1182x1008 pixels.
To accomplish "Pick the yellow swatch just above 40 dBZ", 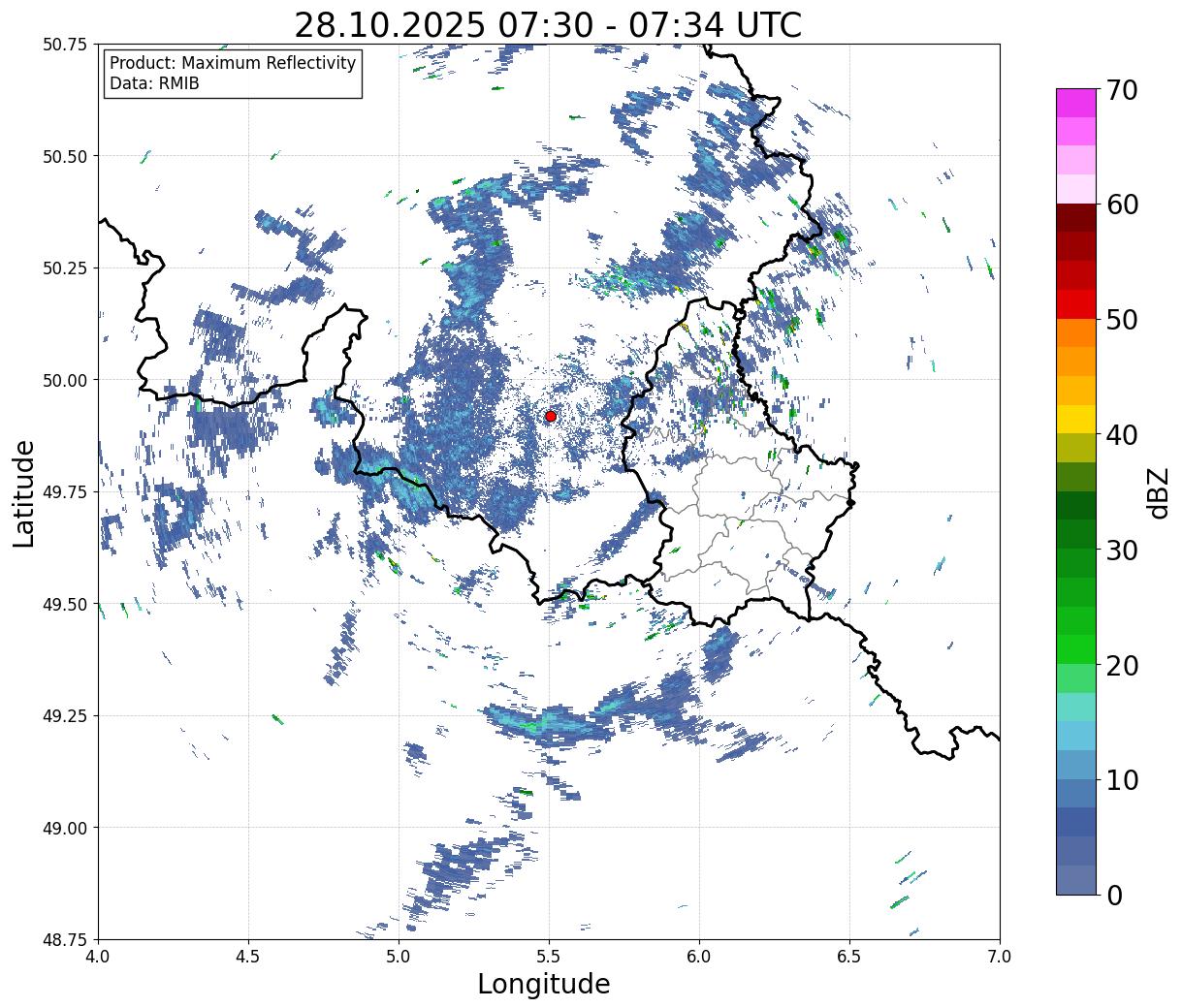I will tap(1076, 419).
